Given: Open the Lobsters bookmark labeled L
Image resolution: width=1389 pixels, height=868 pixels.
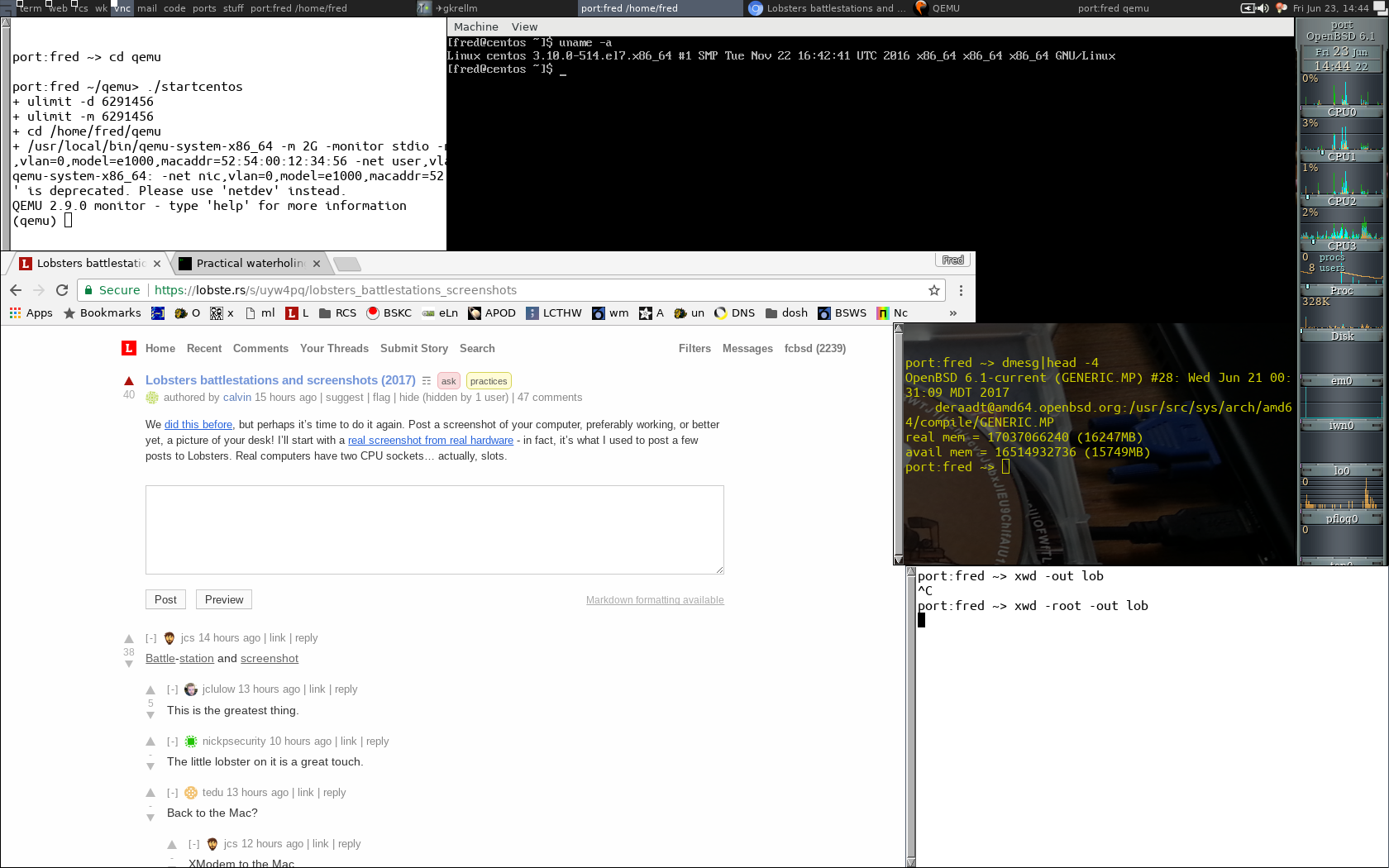Looking at the screenshot, I should [294, 312].
